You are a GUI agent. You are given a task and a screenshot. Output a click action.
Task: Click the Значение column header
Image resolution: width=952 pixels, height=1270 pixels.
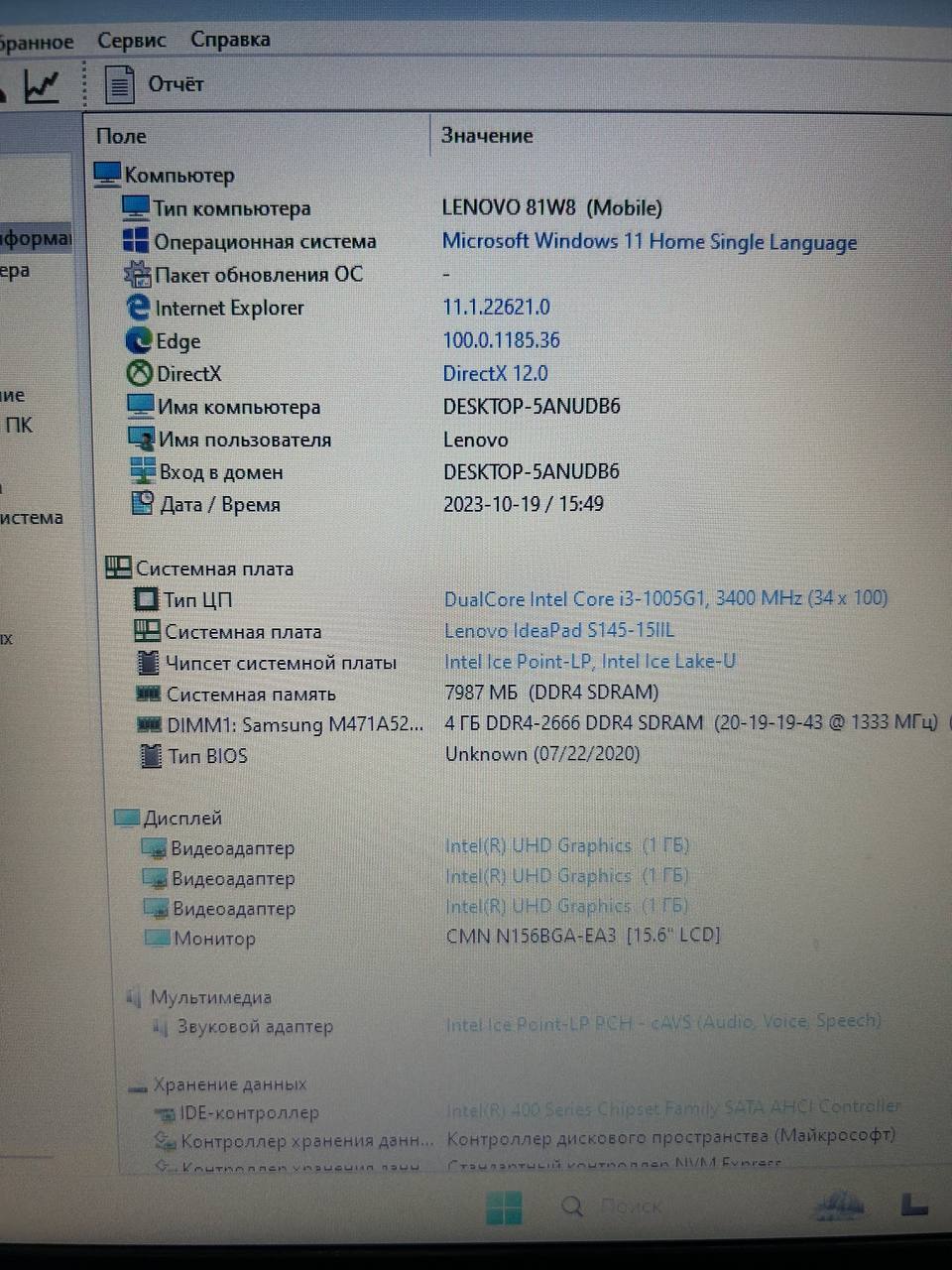[487, 135]
